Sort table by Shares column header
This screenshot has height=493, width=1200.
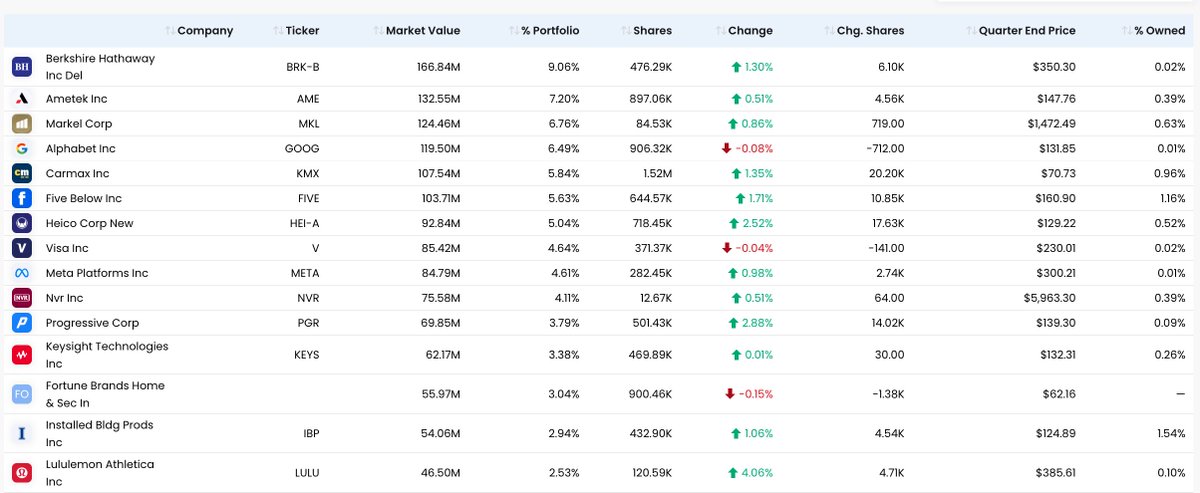tap(646, 31)
